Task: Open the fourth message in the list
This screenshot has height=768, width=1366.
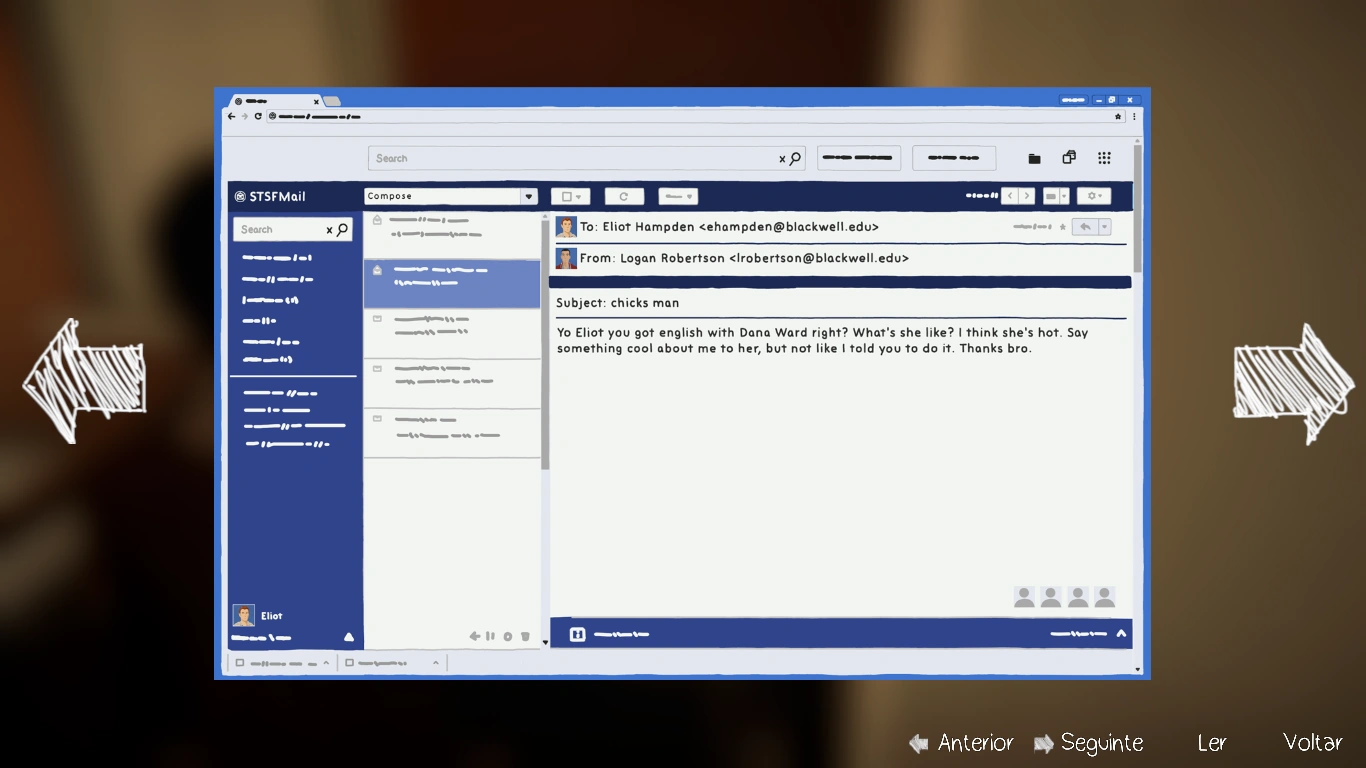Action: pyautogui.click(x=452, y=384)
